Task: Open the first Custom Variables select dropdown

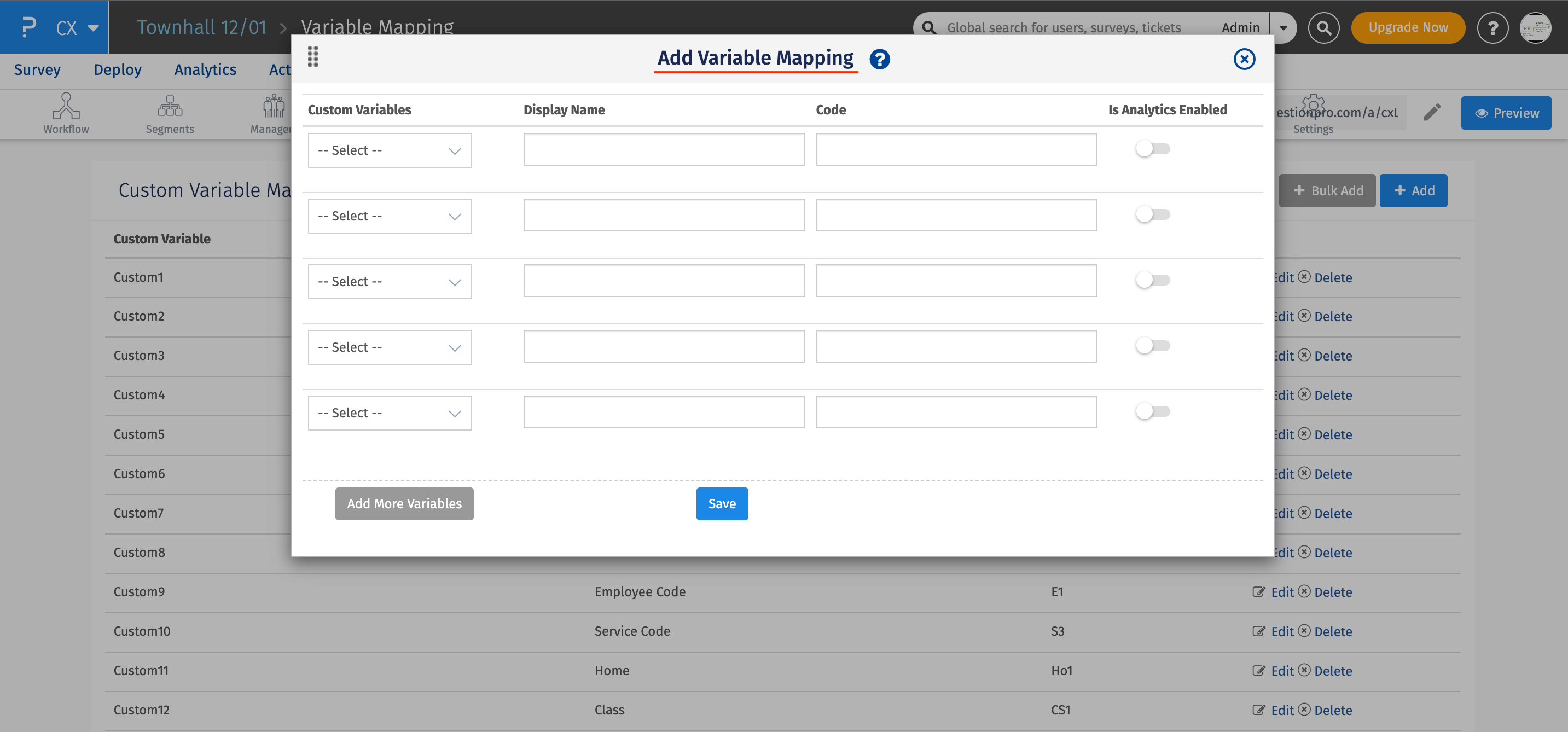Action: pyautogui.click(x=390, y=150)
